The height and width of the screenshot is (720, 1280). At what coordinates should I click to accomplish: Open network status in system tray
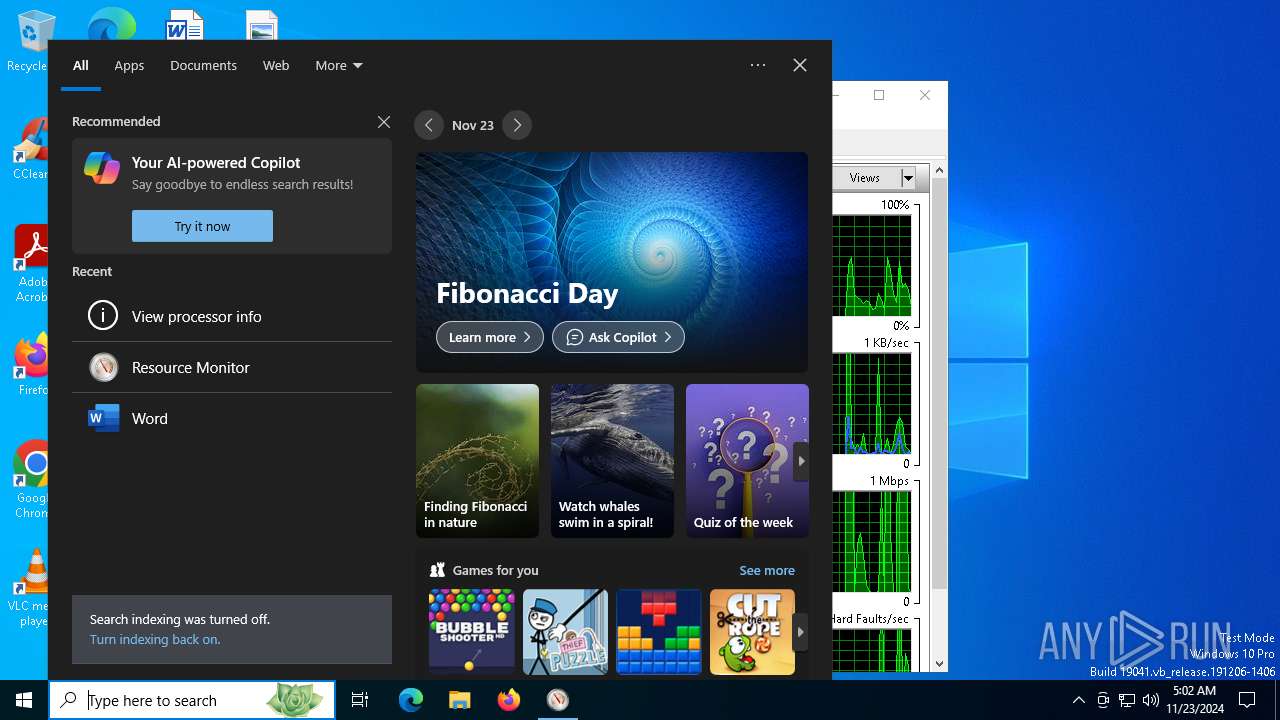[1127, 700]
